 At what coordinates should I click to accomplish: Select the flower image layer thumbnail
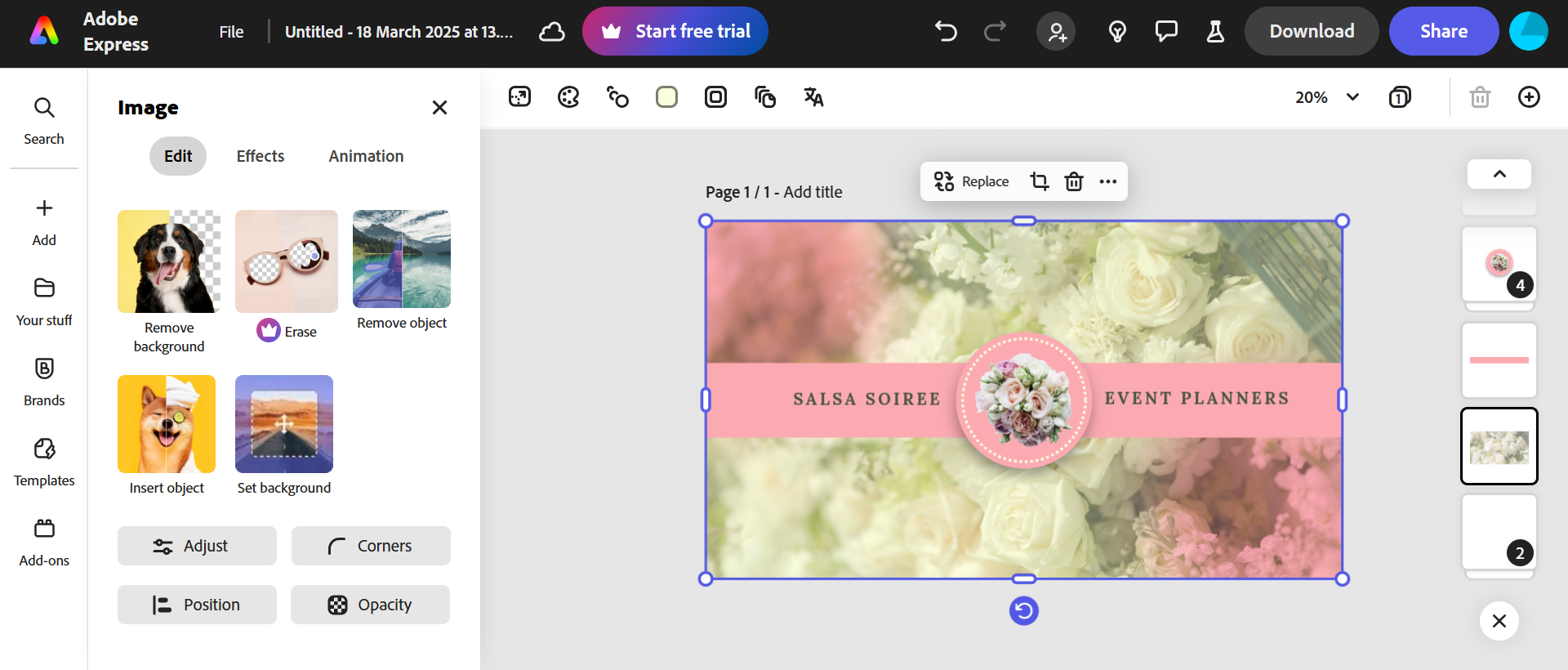point(1499,446)
